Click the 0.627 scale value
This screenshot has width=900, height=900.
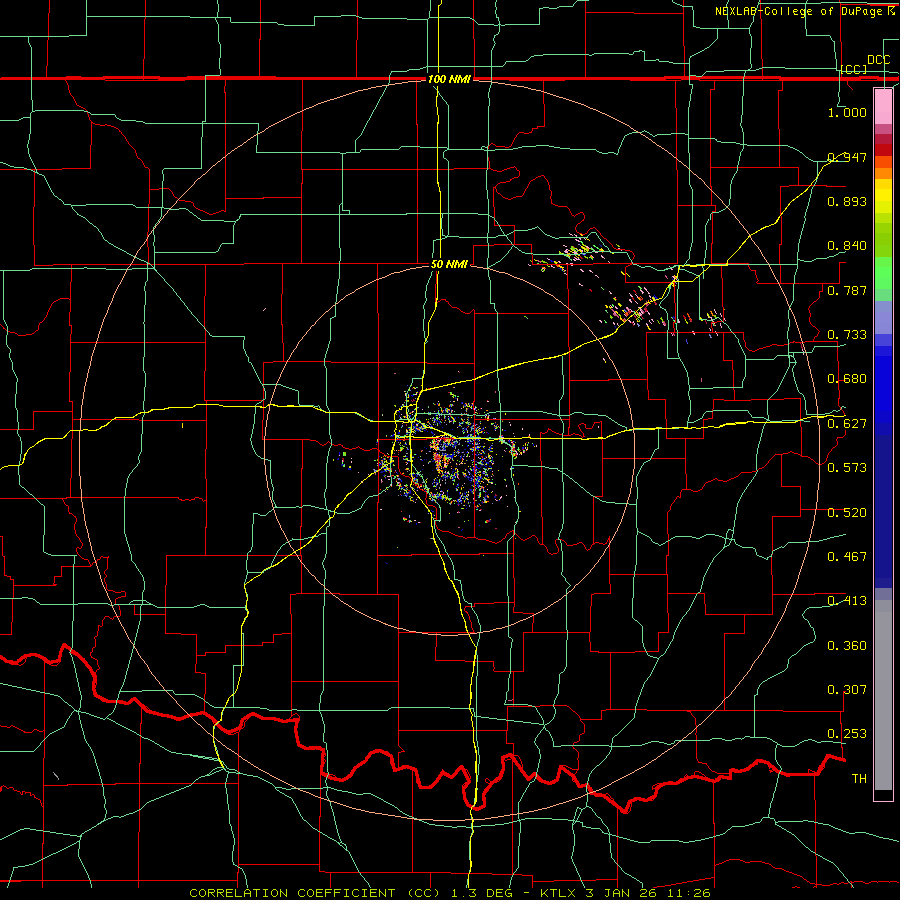(x=847, y=424)
